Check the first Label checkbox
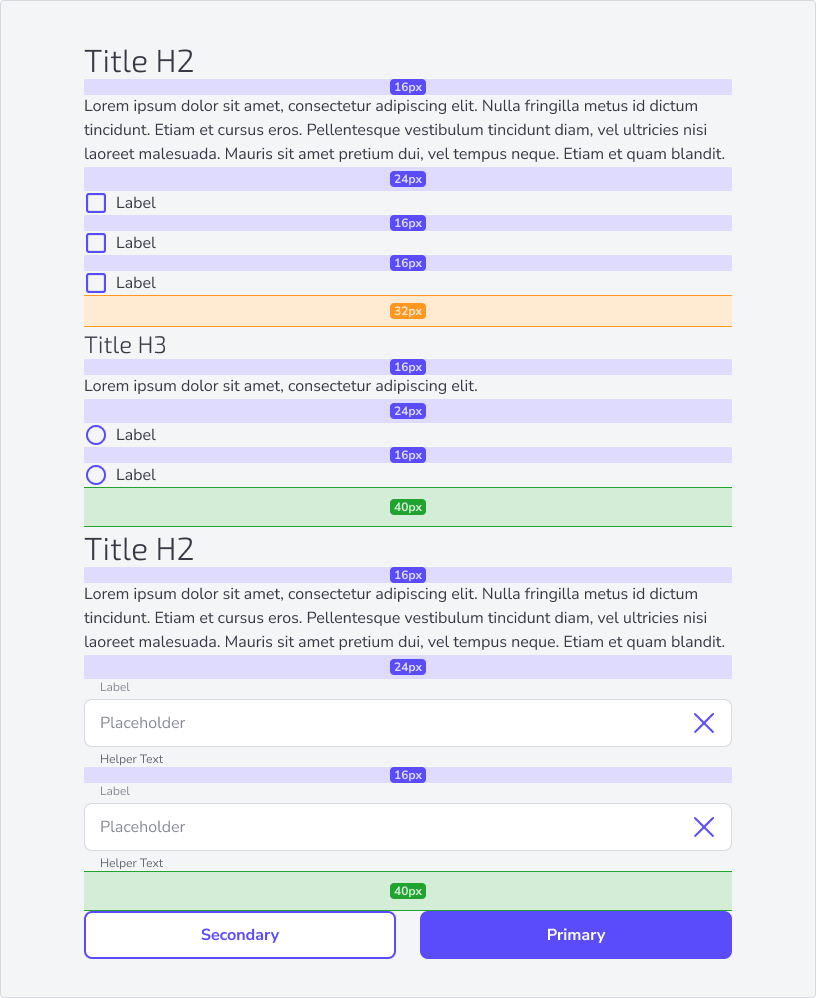 point(96,203)
